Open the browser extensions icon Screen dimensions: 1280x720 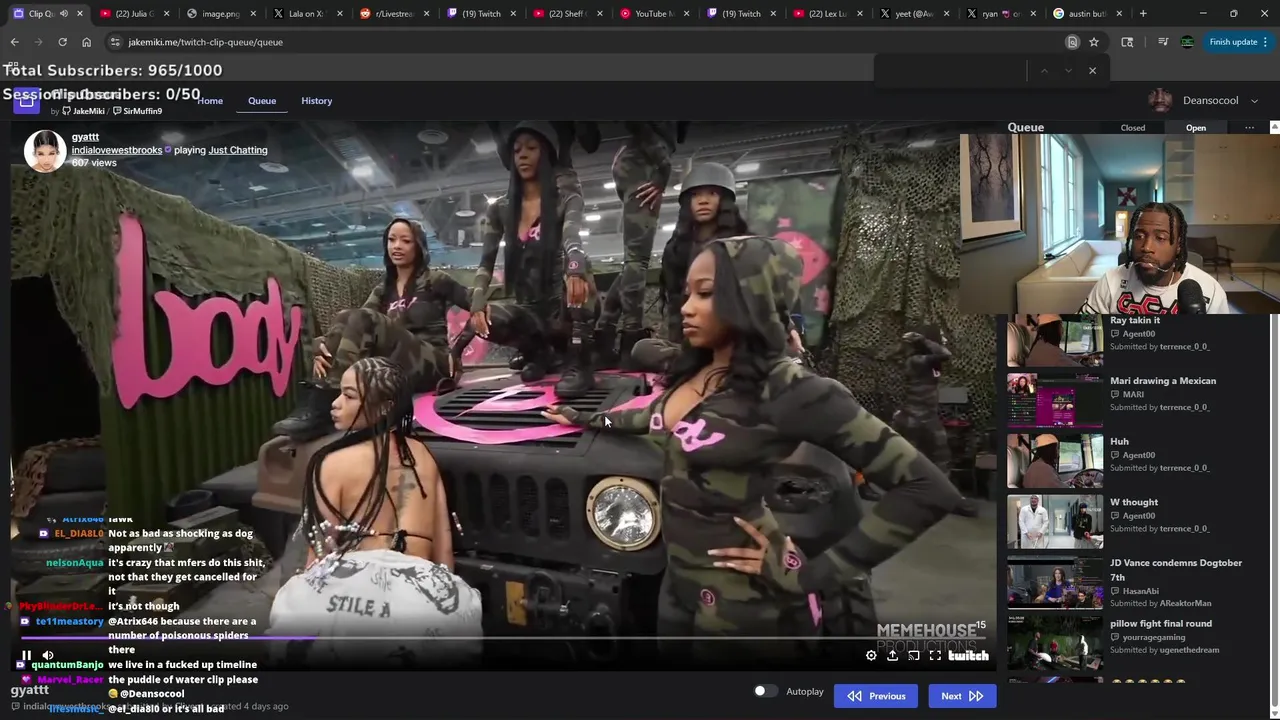(x=1127, y=42)
